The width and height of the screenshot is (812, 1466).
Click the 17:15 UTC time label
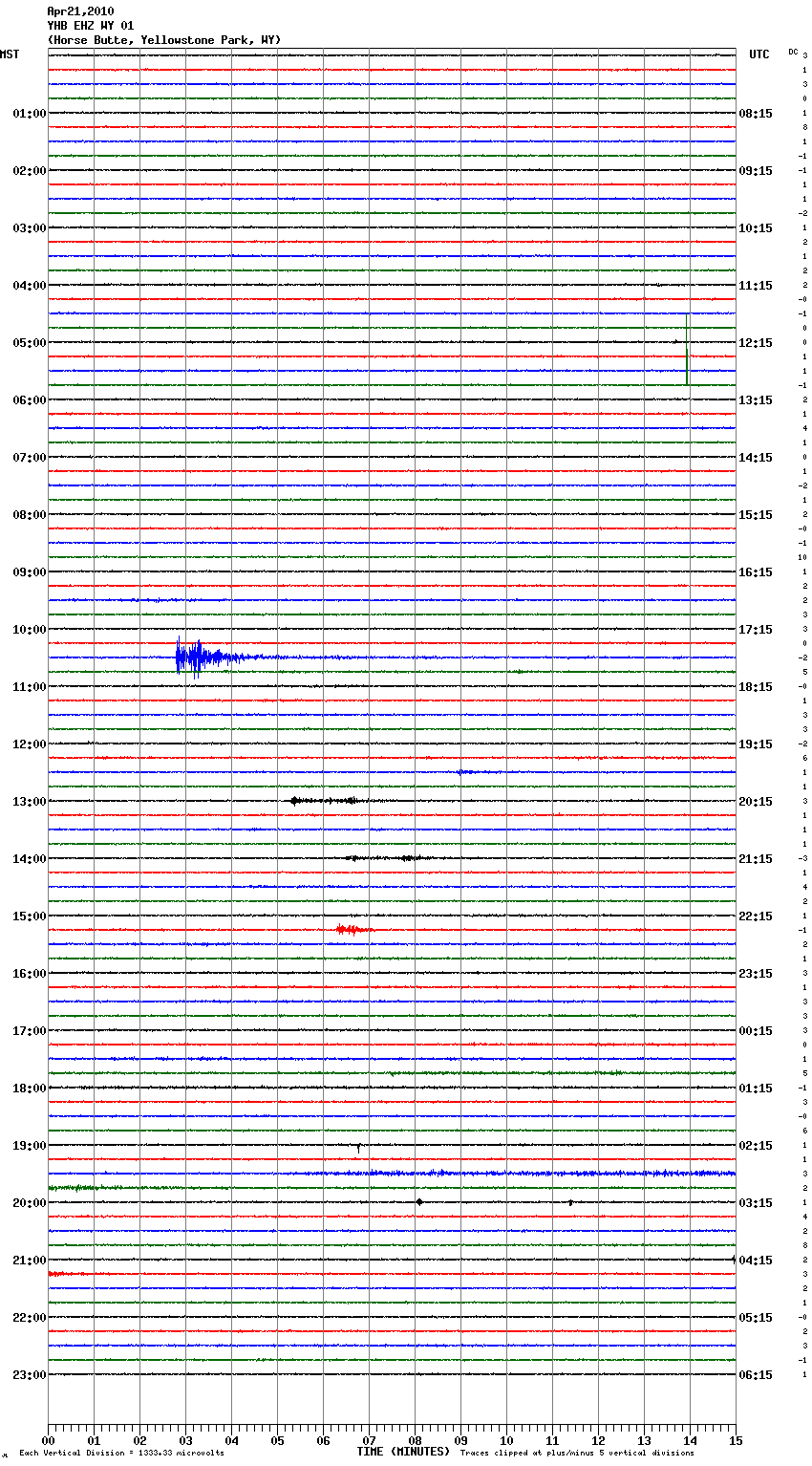point(756,630)
